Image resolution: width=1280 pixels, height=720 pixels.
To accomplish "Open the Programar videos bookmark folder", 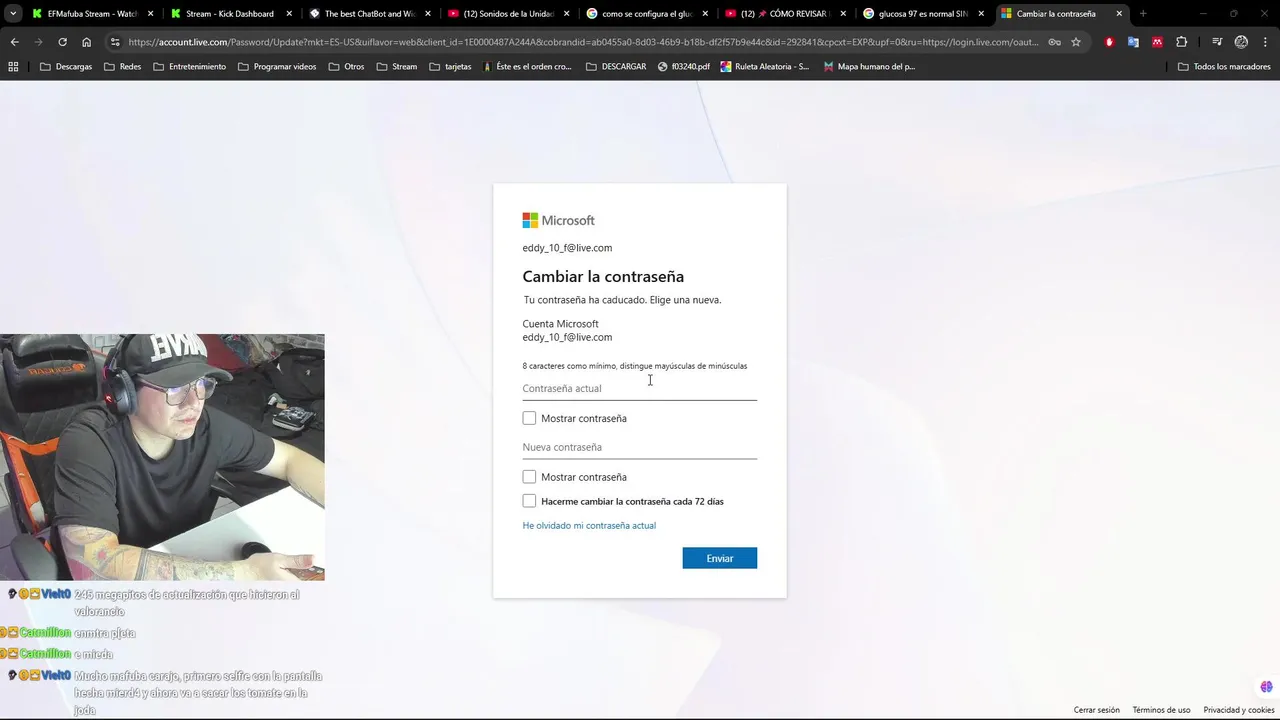I will [x=277, y=67].
